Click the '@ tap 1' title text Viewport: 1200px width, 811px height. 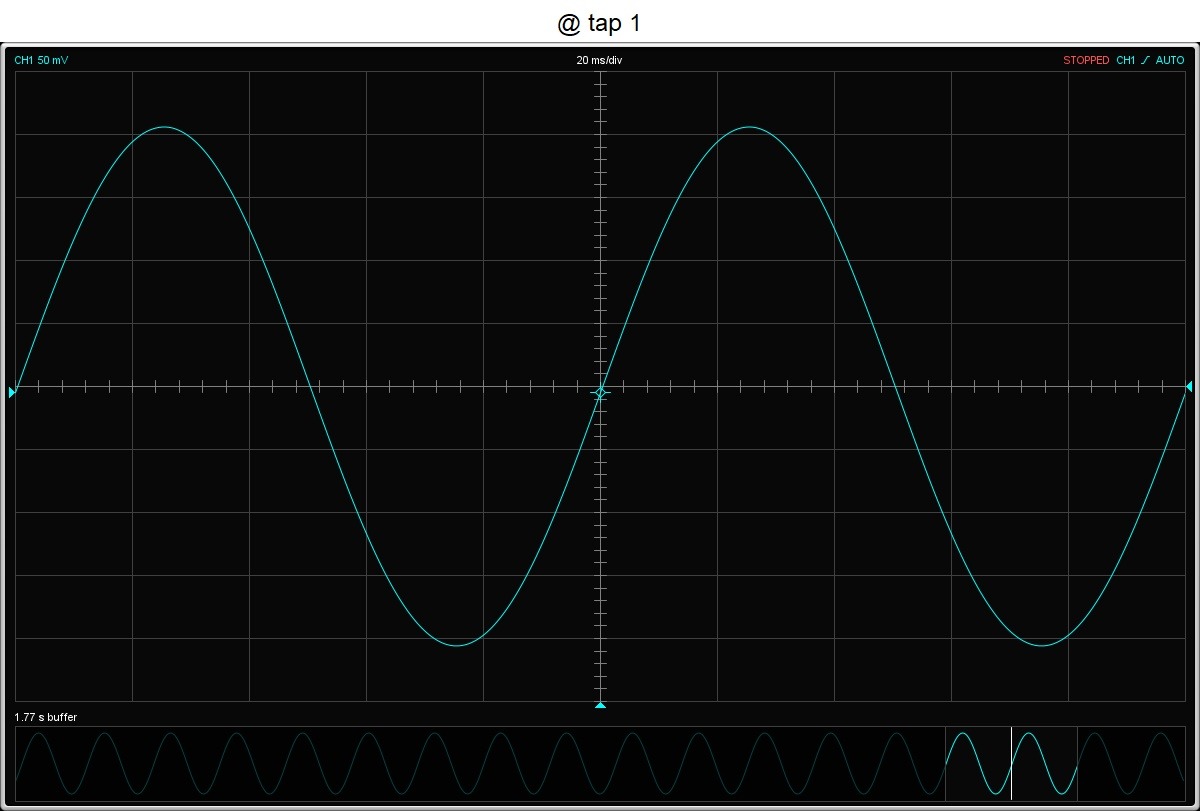tap(599, 23)
